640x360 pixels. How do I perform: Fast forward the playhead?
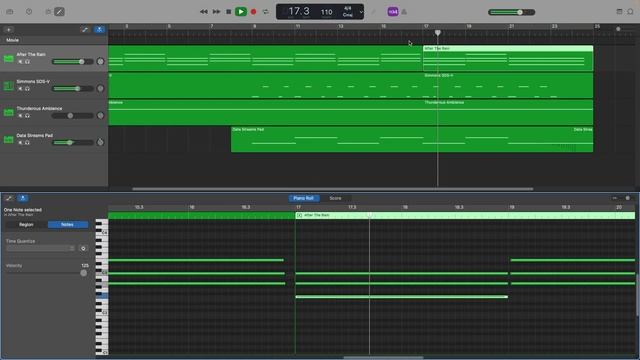216,12
